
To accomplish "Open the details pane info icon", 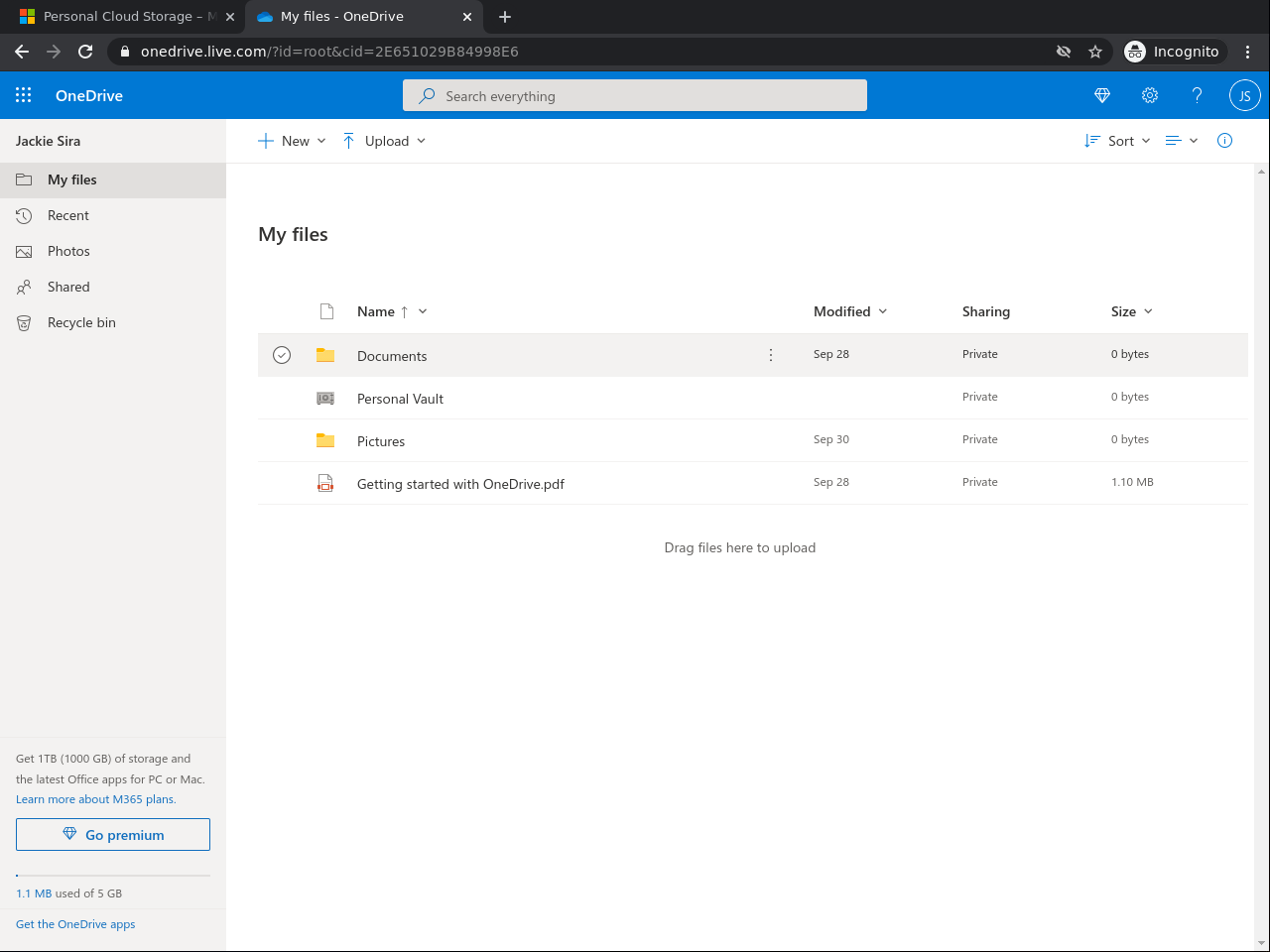I will click(1224, 141).
